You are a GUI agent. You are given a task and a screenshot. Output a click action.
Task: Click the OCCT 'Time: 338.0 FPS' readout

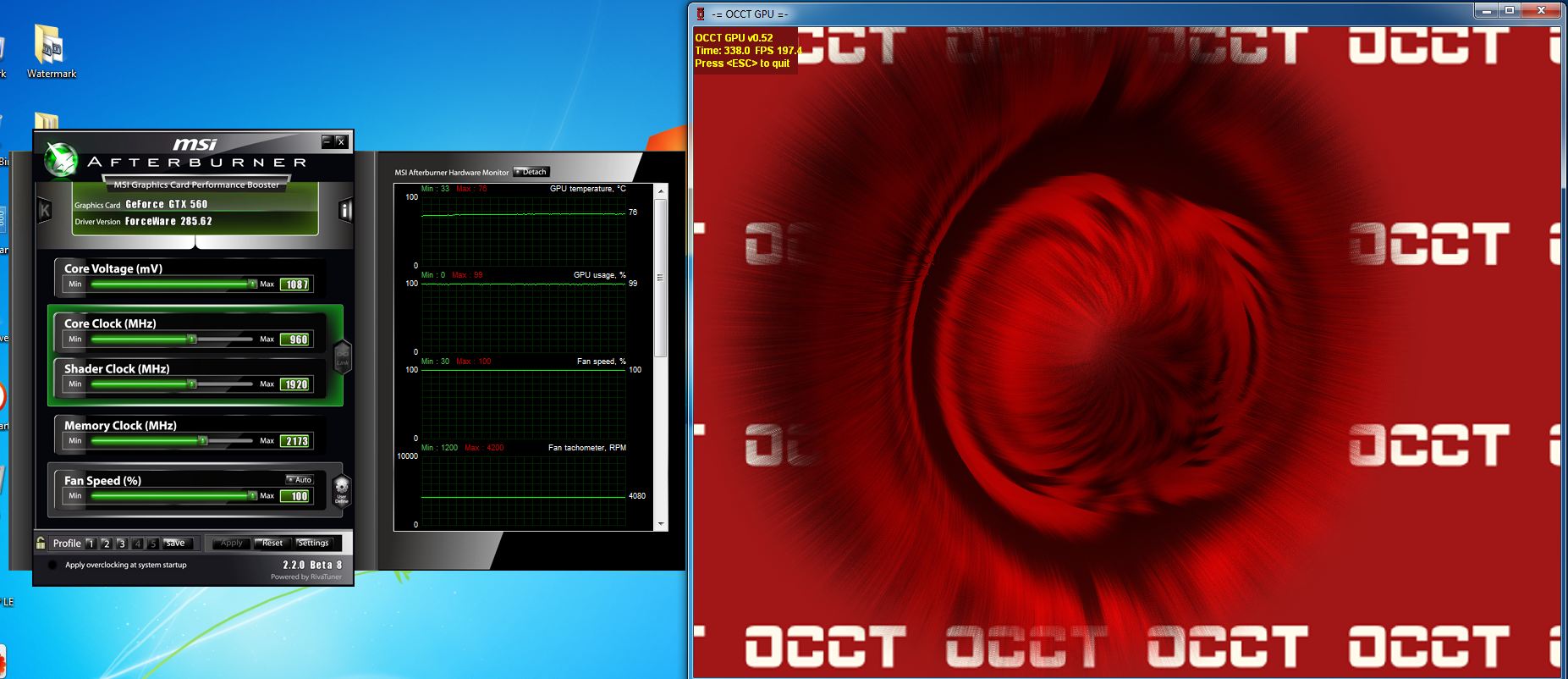(747, 51)
